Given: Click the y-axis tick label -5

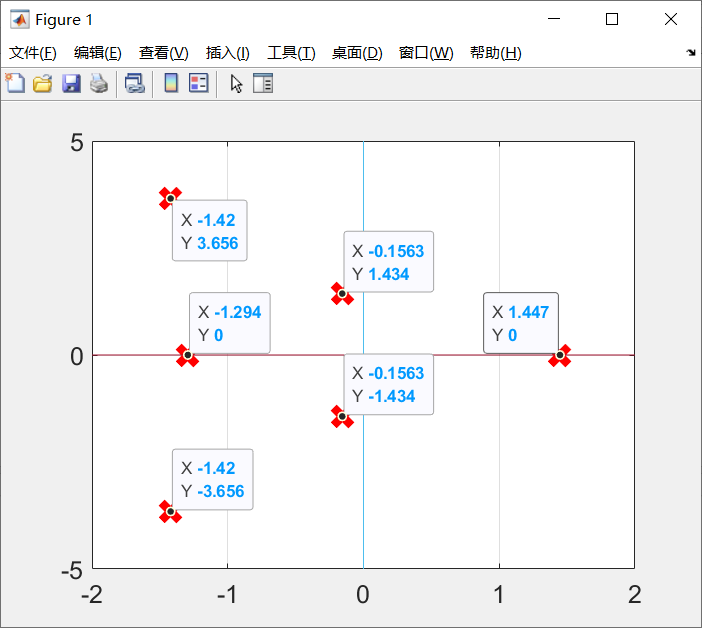Looking at the screenshot, I should click(72, 571).
